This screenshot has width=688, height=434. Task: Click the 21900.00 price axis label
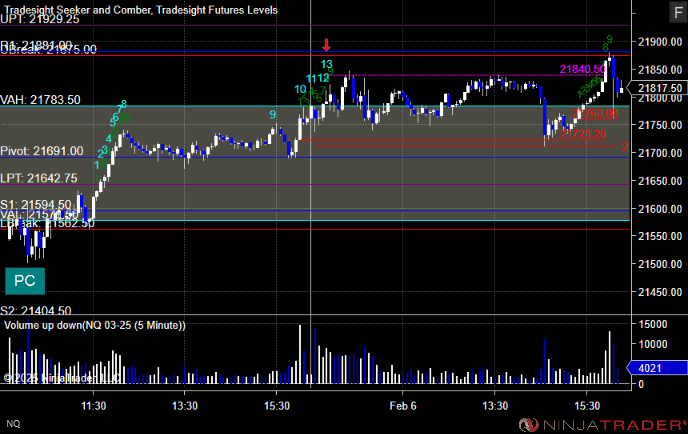coord(660,42)
